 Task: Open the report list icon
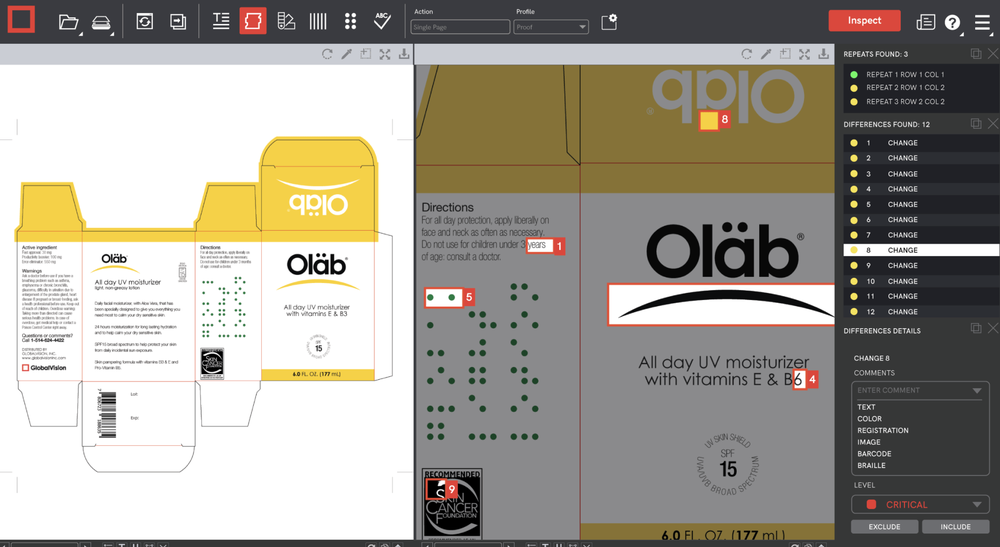click(925, 22)
